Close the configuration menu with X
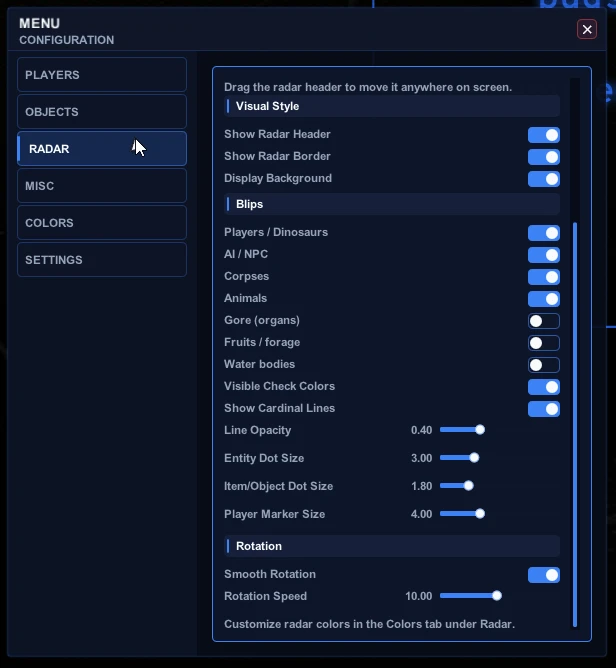This screenshot has height=668, width=616. tap(587, 29)
